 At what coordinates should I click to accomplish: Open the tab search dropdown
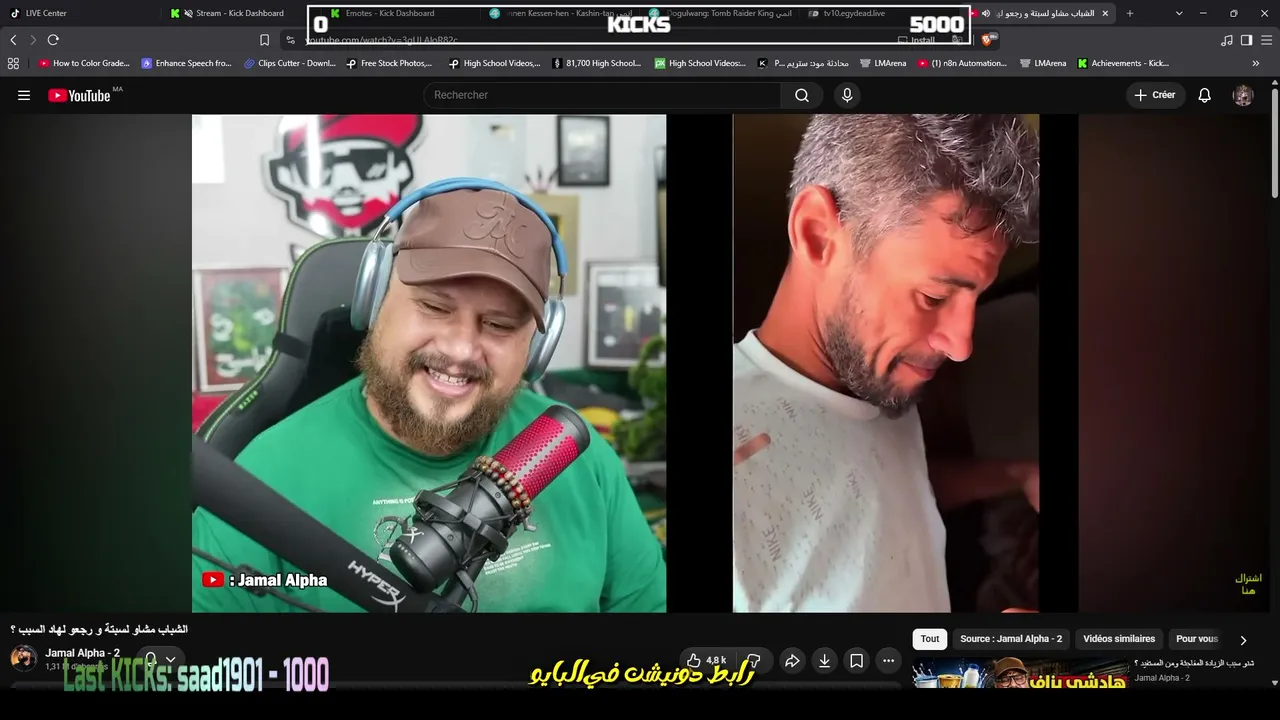pos(1179,13)
